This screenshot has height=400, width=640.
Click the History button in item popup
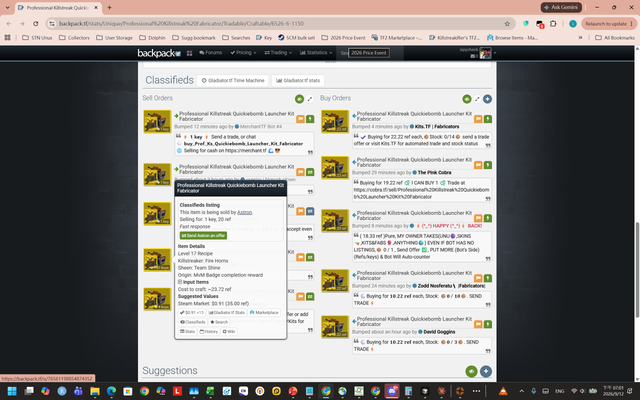pyautogui.click(x=209, y=331)
